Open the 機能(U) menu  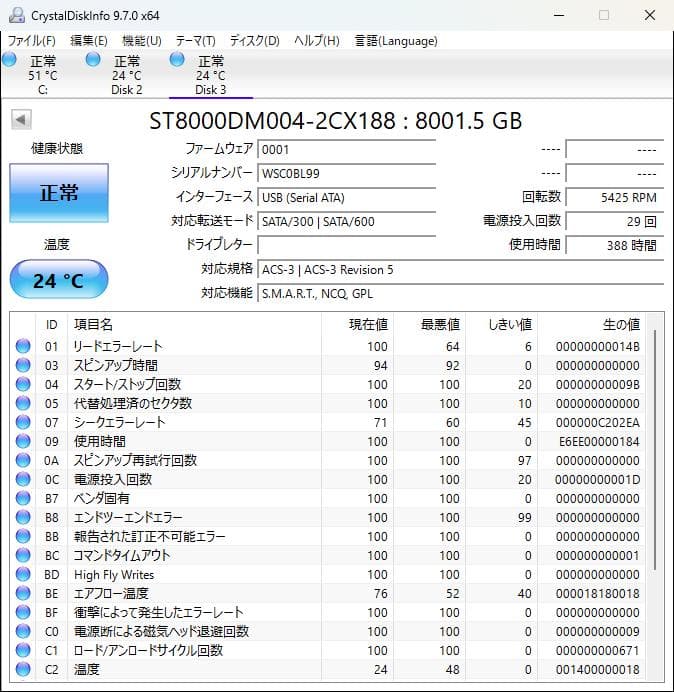[142, 41]
